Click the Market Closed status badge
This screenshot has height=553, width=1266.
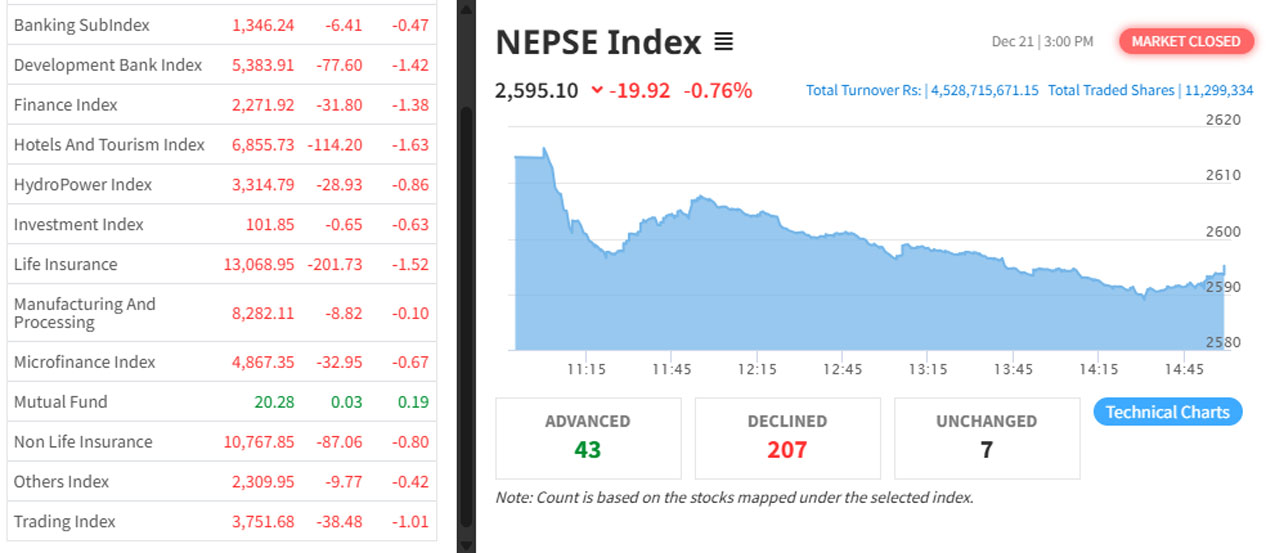1186,41
